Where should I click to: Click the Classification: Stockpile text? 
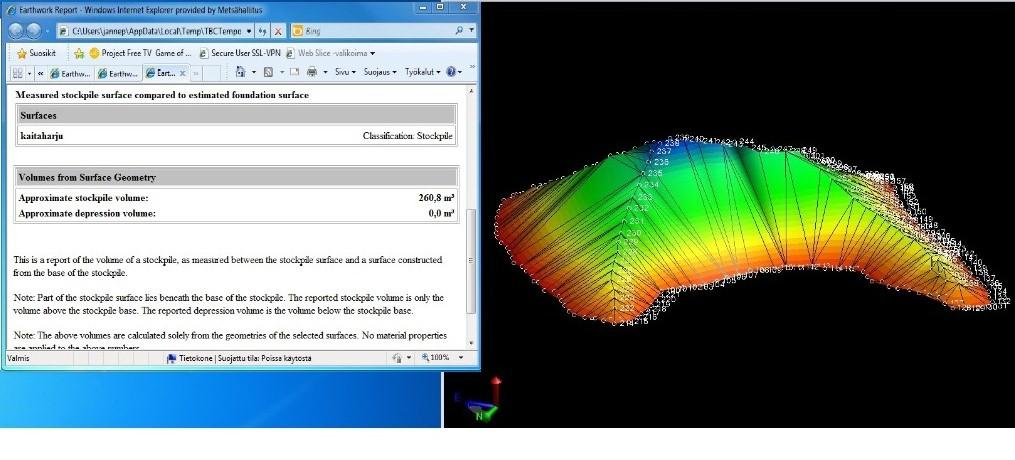pos(408,136)
